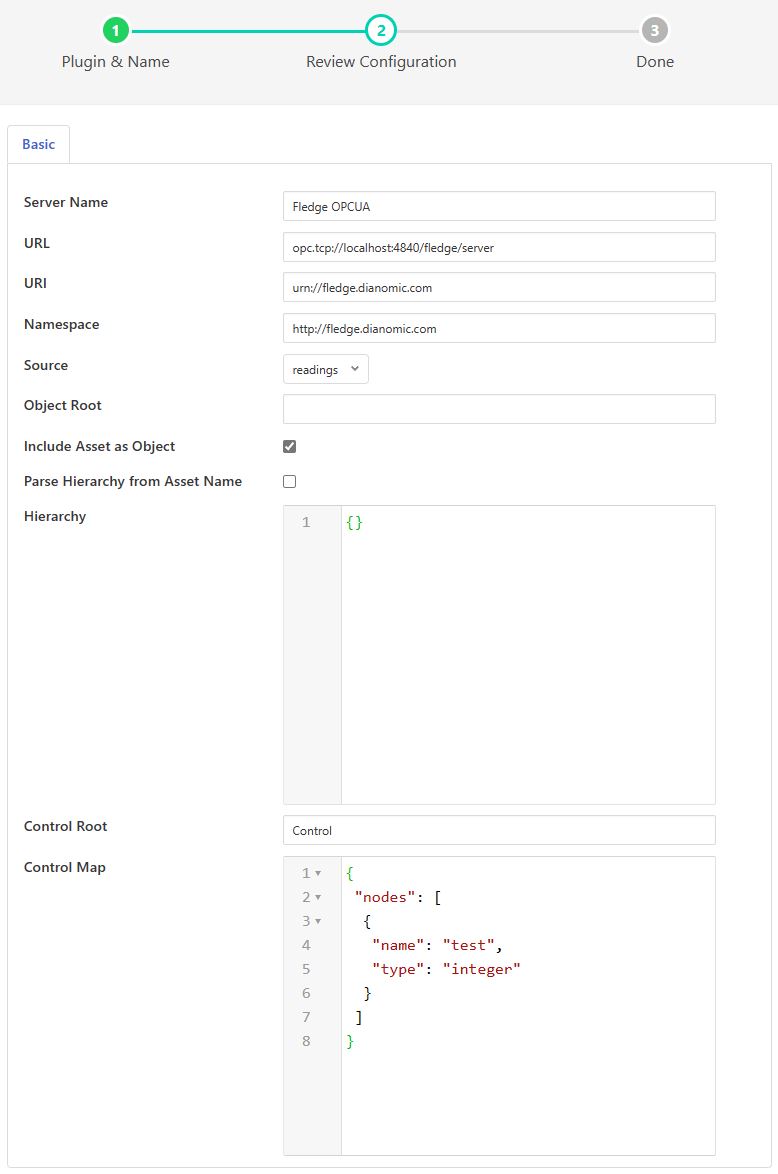
Task: Collapse the nodes array on line 2
Action: [x=318, y=897]
